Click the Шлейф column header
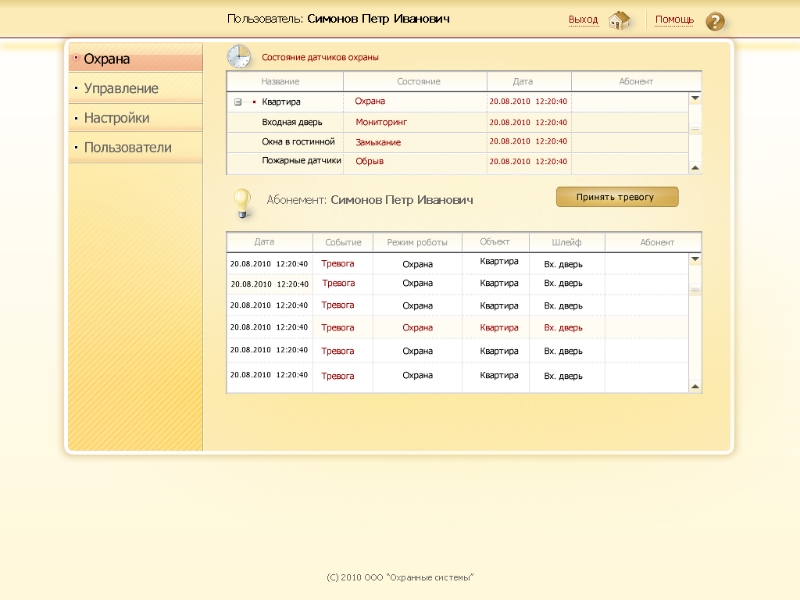Image resolution: width=800 pixels, height=600 pixels. tap(567, 242)
